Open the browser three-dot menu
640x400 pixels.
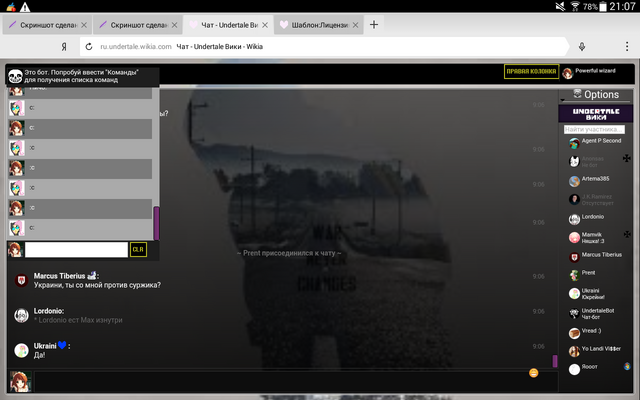click(x=627, y=47)
